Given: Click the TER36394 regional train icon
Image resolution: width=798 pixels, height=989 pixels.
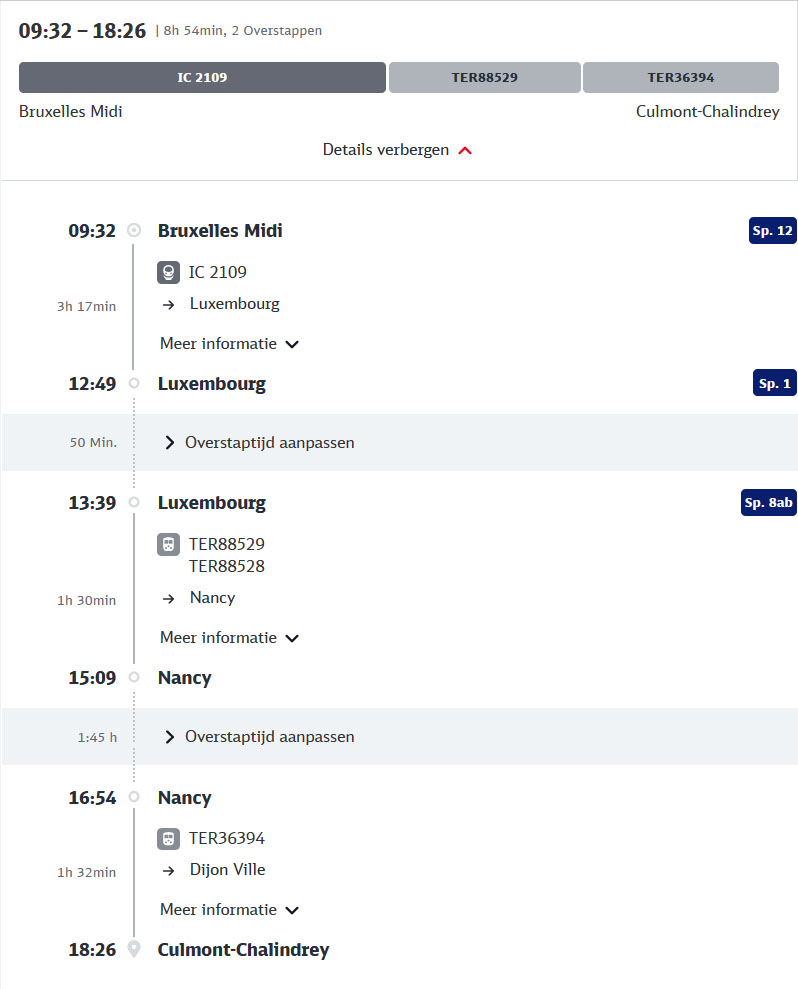Looking at the screenshot, I should 168,839.
